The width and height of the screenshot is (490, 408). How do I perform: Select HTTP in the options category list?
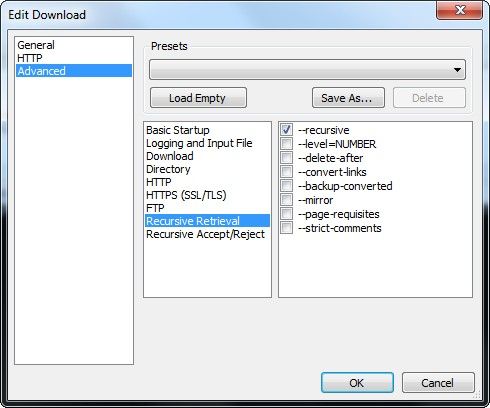pyautogui.click(x=207, y=182)
